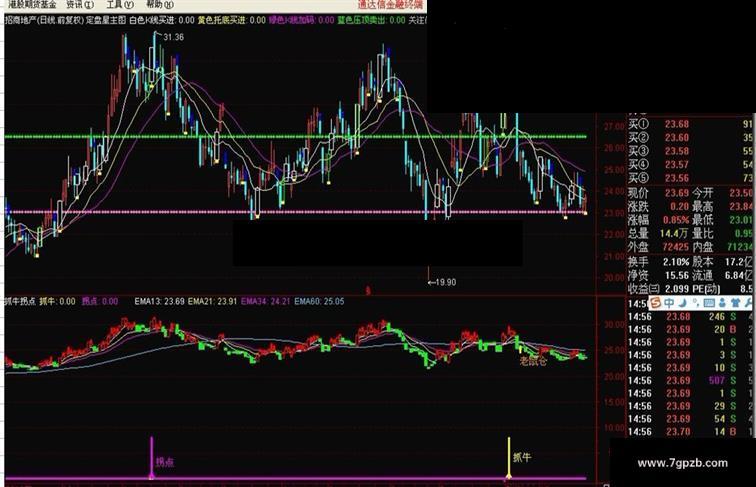Image resolution: width=756 pixels, height=487 pixels.
Task: Toggle the 中 Chinese input mode icon
Action: [x=669, y=303]
